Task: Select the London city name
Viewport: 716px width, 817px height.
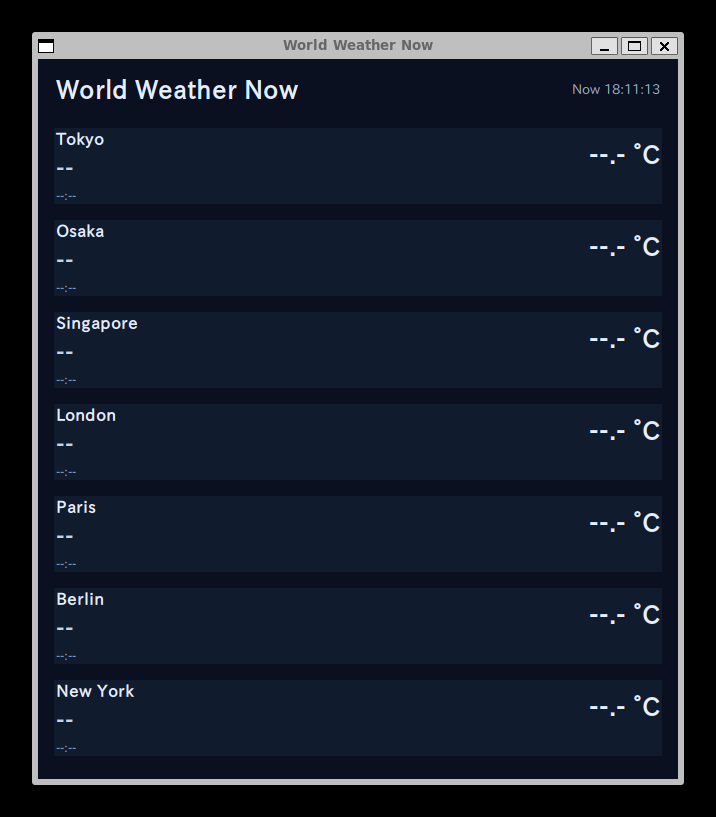Action: coord(86,415)
